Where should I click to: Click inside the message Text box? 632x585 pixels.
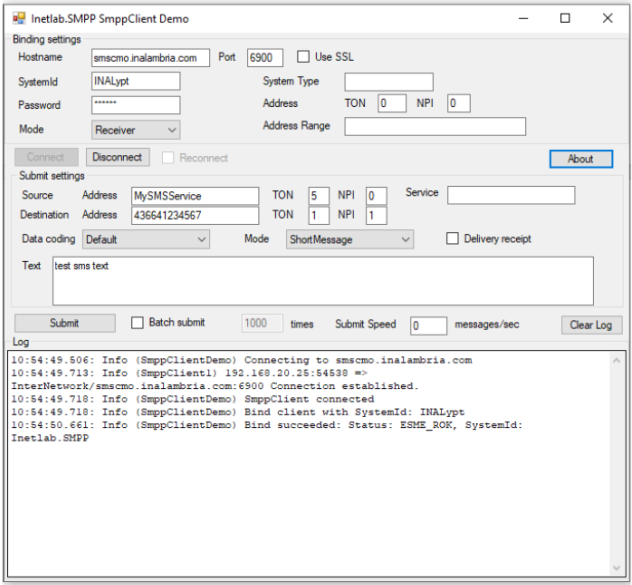(323, 281)
